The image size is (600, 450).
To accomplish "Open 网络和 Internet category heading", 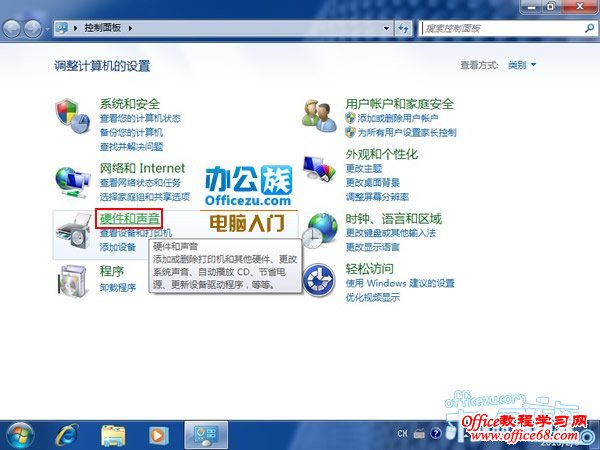I will pyautogui.click(x=142, y=168).
